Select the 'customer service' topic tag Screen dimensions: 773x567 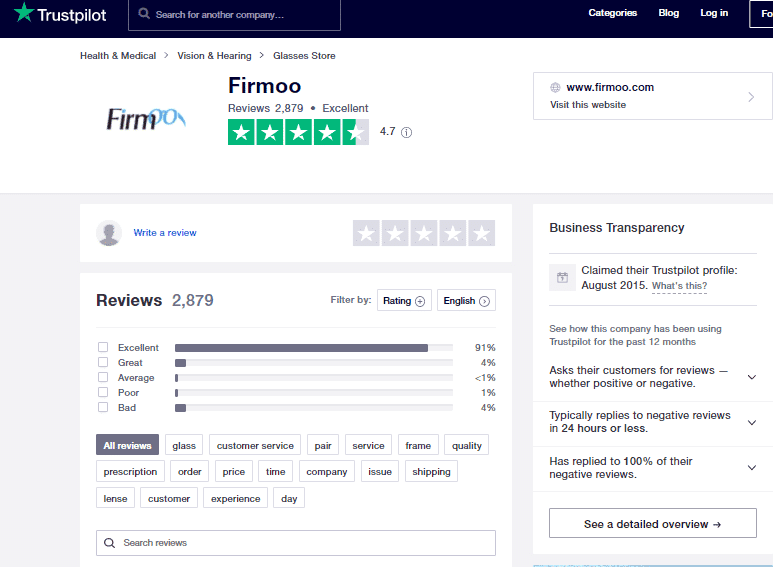pyautogui.click(x=255, y=446)
